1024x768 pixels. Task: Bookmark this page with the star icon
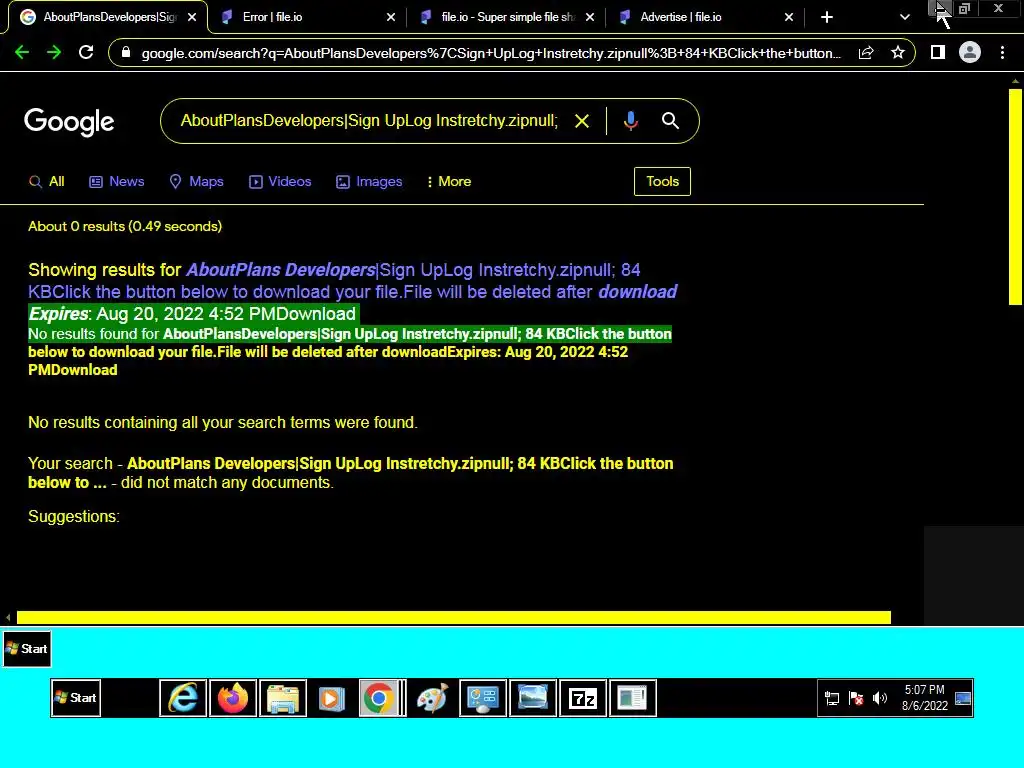click(898, 53)
